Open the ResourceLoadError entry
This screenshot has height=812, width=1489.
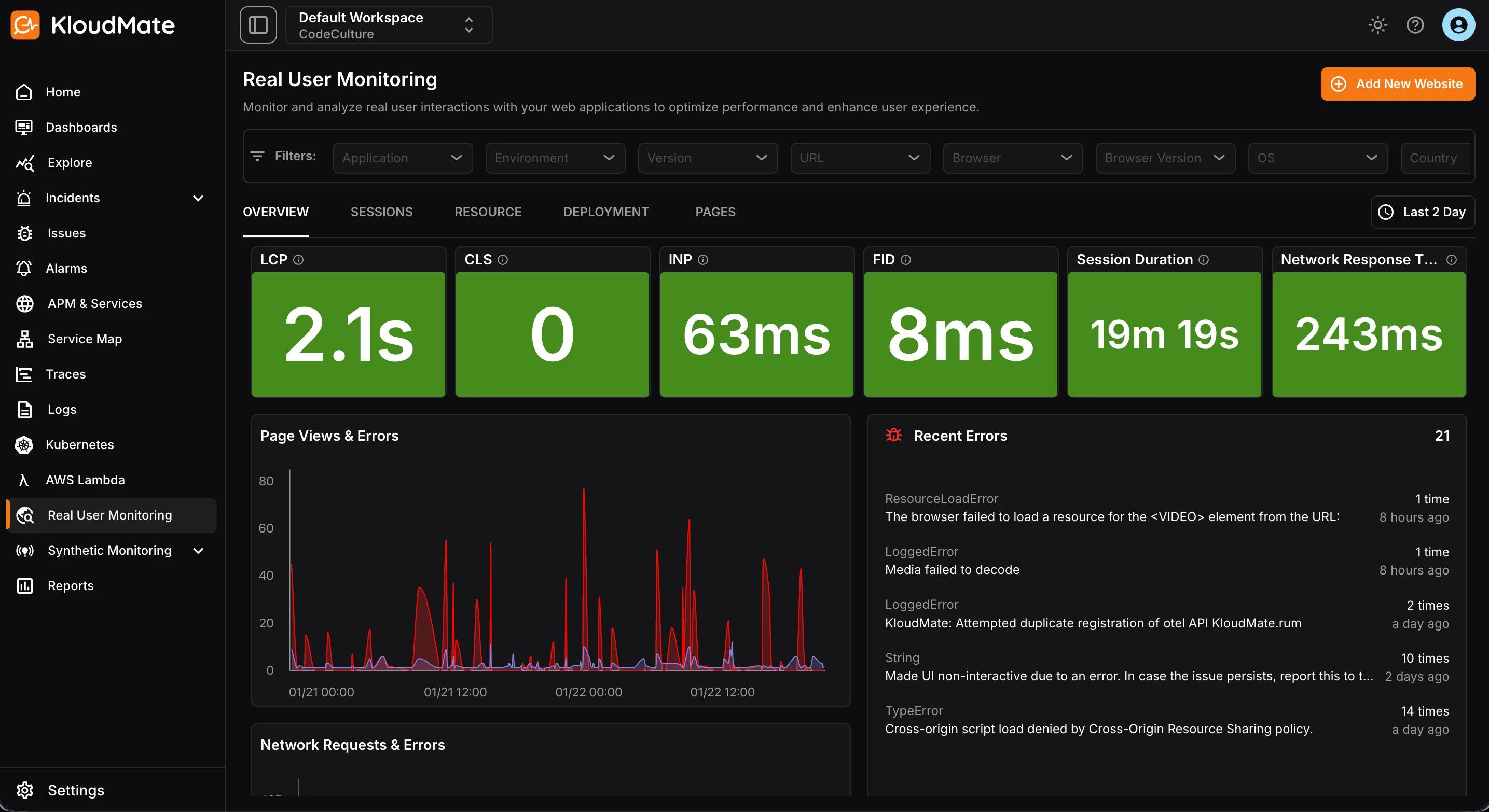point(1167,508)
